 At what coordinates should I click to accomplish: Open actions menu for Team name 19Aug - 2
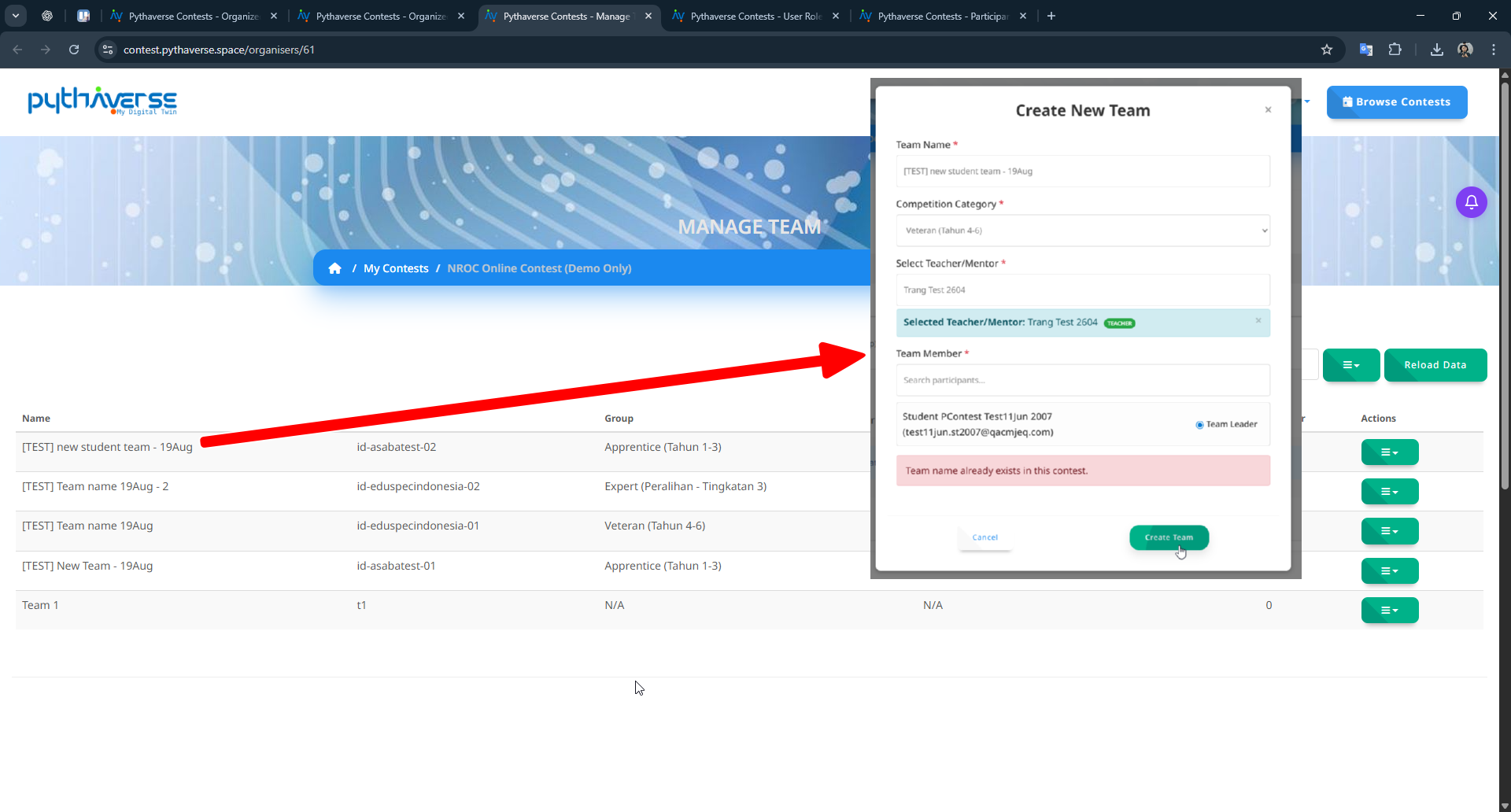click(x=1389, y=492)
